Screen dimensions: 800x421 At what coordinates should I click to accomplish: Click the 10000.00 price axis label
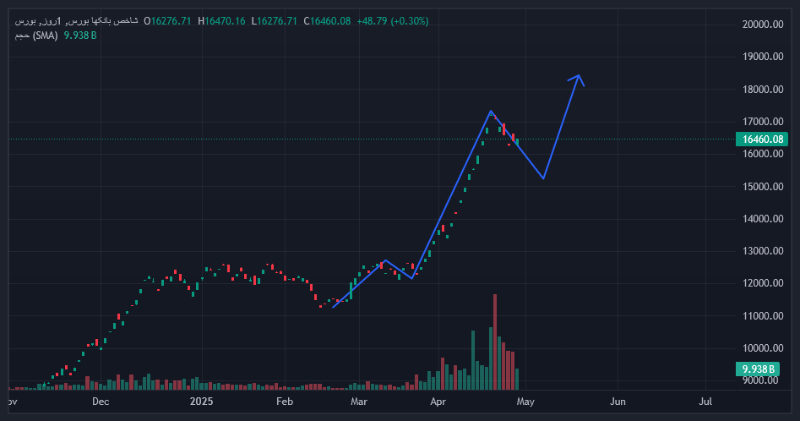[763, 348]
